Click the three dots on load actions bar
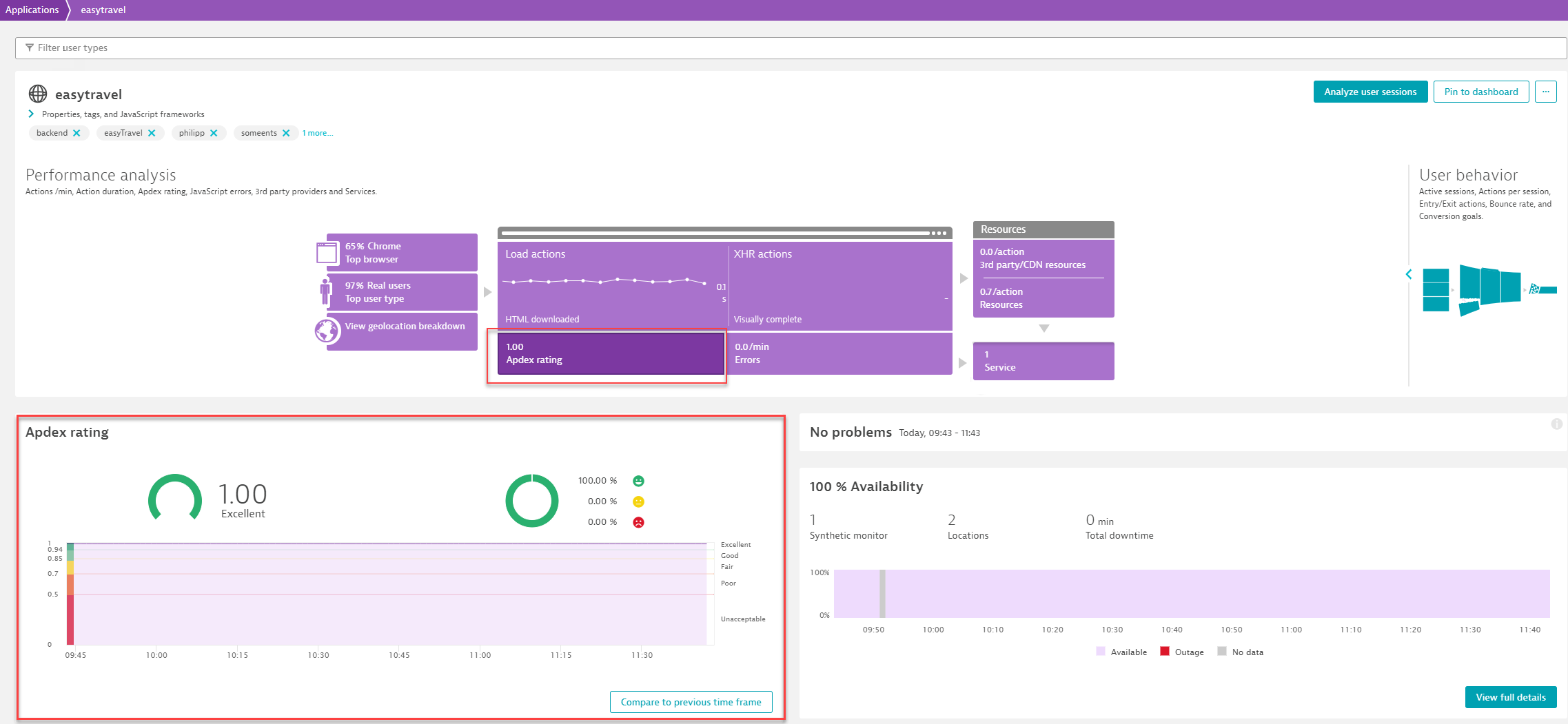The width and height of the screenshot is (1568, 724). click(939, 233)
